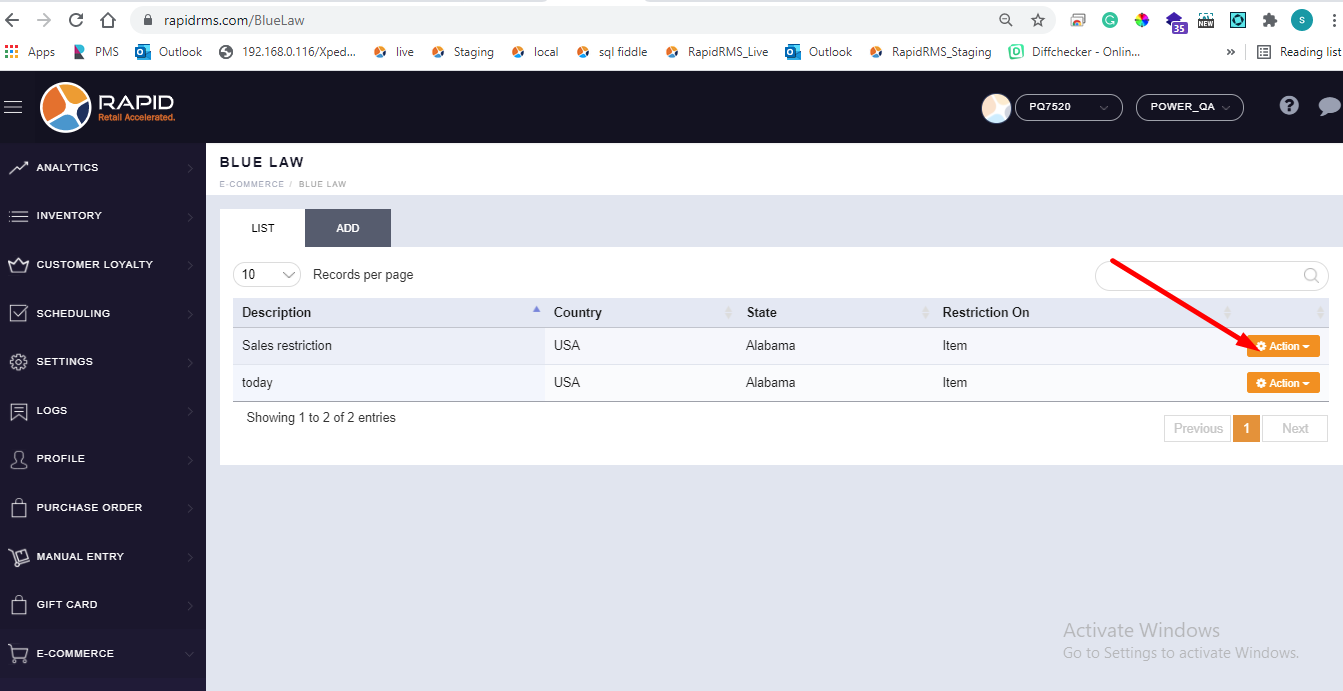Reload the page in browser

point(76,20)
